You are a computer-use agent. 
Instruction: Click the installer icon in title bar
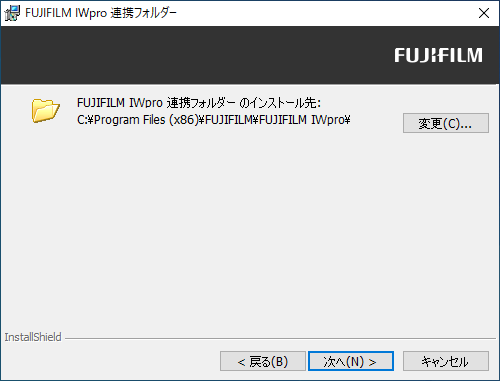click(12, 13)
